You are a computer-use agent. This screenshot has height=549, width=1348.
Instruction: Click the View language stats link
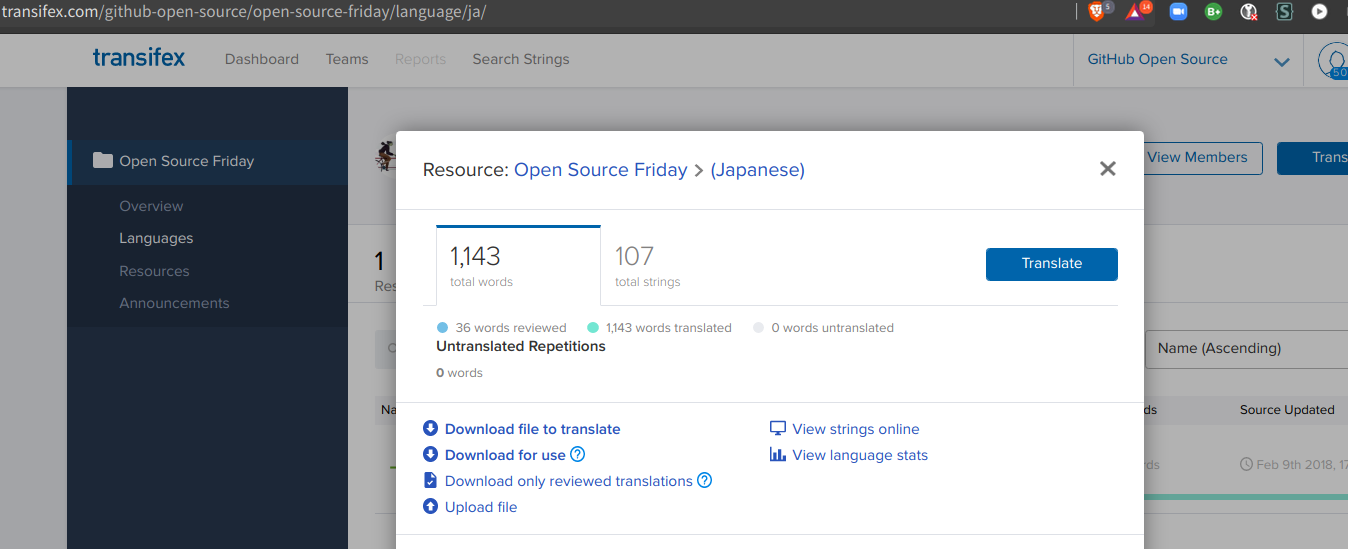(x=860, y=455)
